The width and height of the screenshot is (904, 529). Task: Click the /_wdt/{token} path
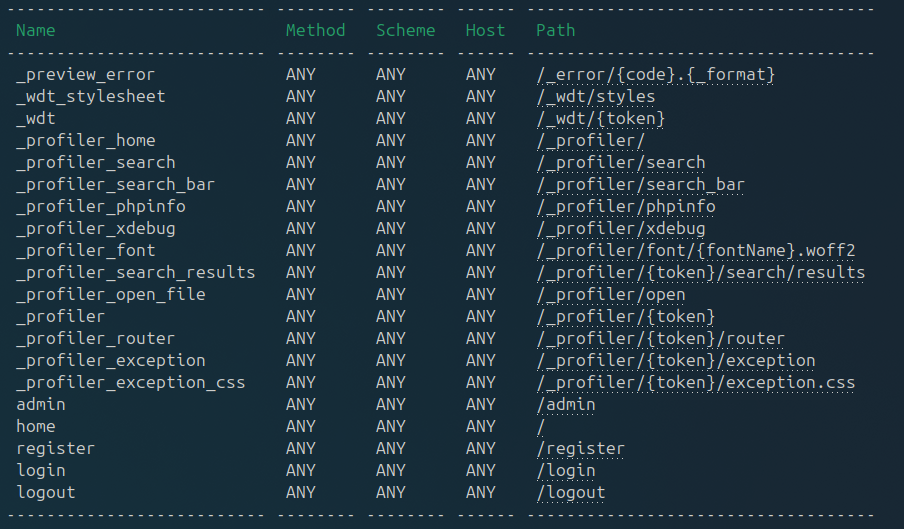point(601,119)
